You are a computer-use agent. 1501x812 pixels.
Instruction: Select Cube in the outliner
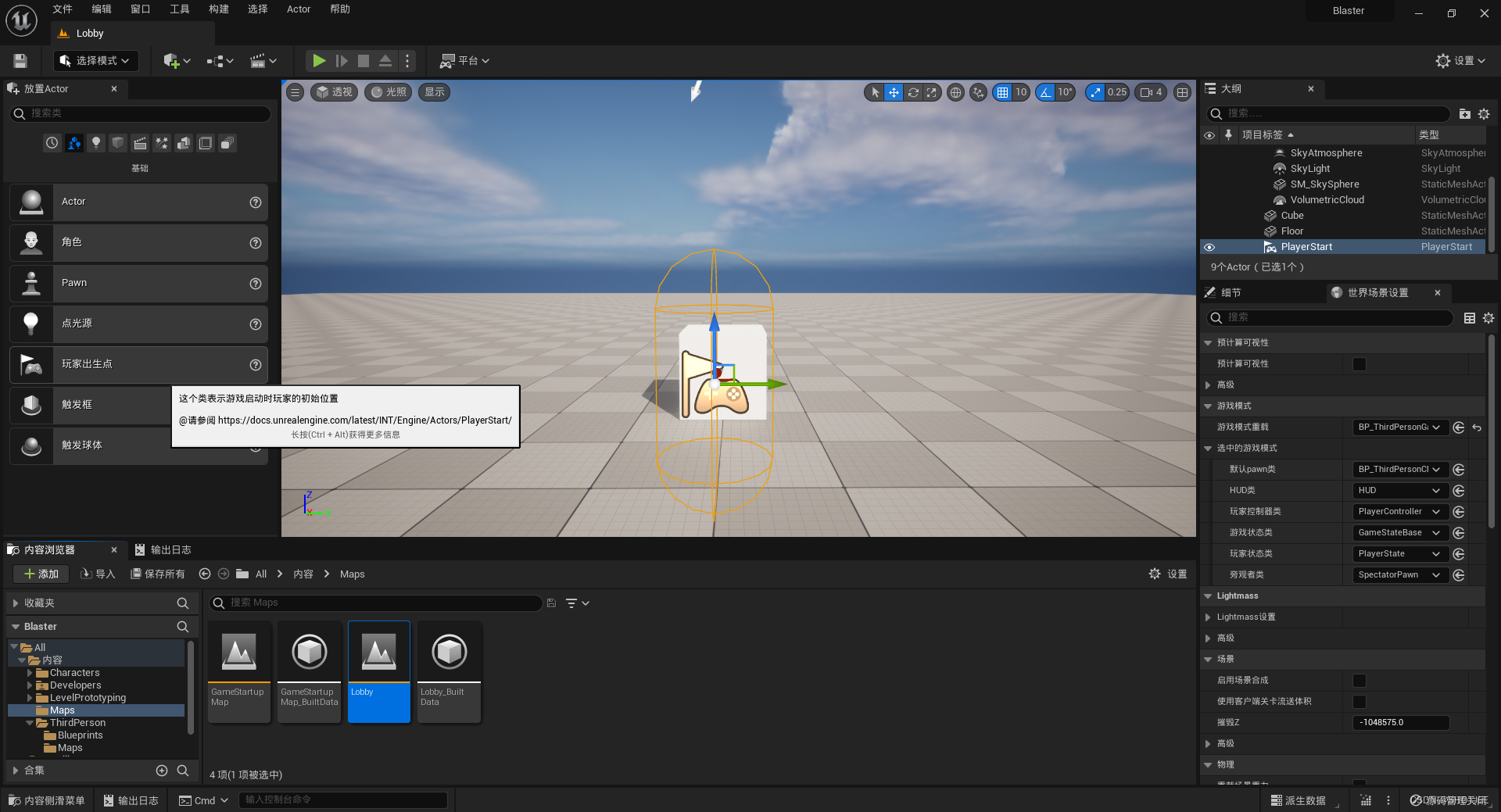[x=1292, y=216]
